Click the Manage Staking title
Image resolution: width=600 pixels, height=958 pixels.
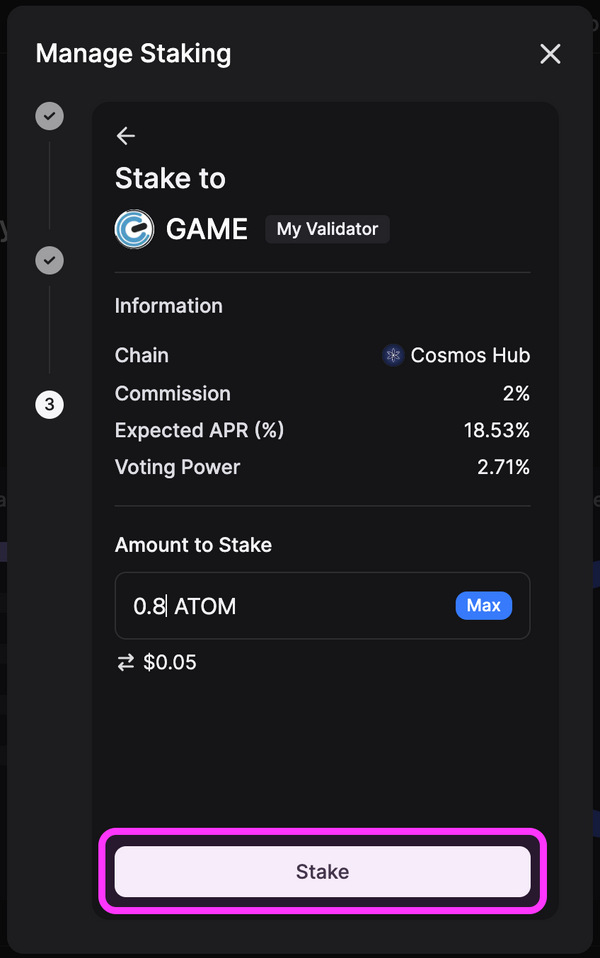[133, 53]
